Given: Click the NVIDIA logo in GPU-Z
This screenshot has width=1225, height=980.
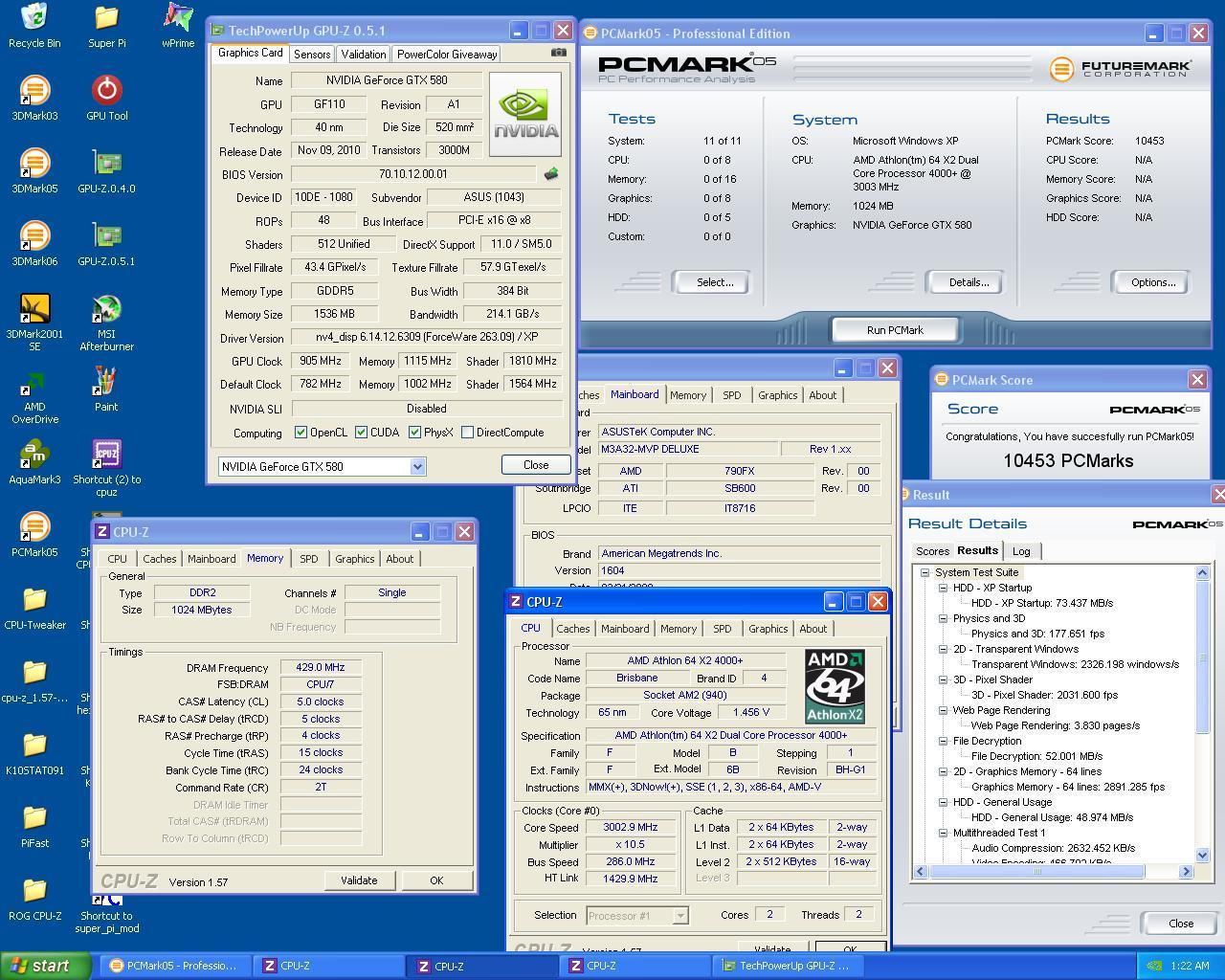Looking at the screenshot, I should point(524,114).
